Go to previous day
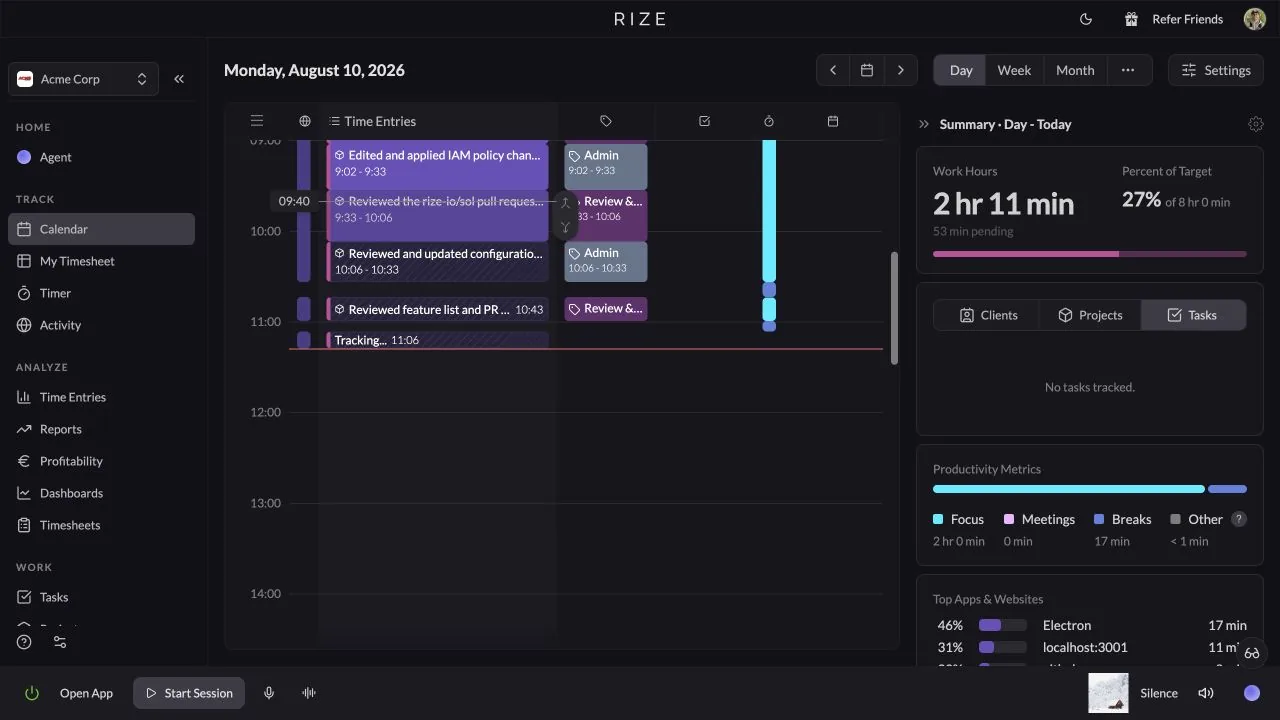The height and width of the screenshot is (720, 1280). click(833, 70)
